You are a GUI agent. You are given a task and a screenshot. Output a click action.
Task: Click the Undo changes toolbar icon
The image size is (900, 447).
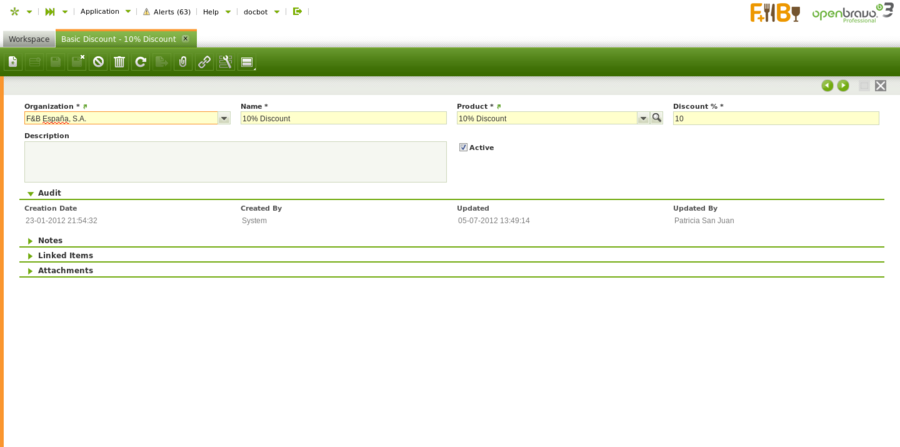(x=98, y=62)
